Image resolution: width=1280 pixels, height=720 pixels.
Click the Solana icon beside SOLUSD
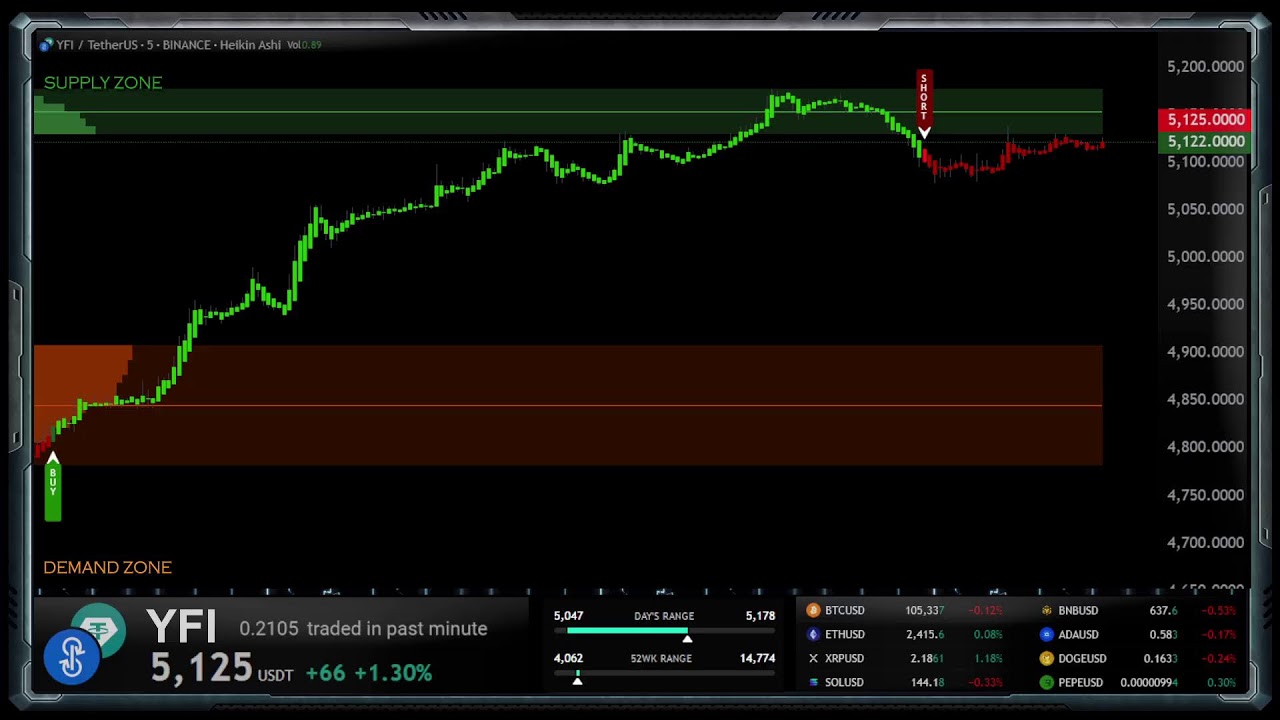coord(813,682)
